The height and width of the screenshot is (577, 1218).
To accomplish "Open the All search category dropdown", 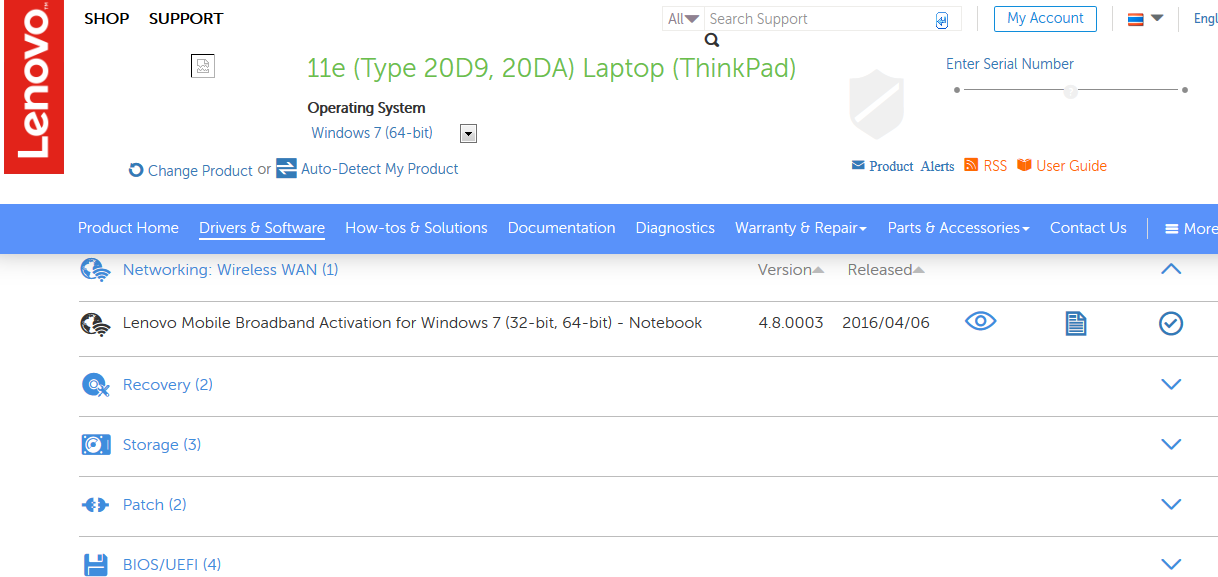I will (x=684, y=19).
